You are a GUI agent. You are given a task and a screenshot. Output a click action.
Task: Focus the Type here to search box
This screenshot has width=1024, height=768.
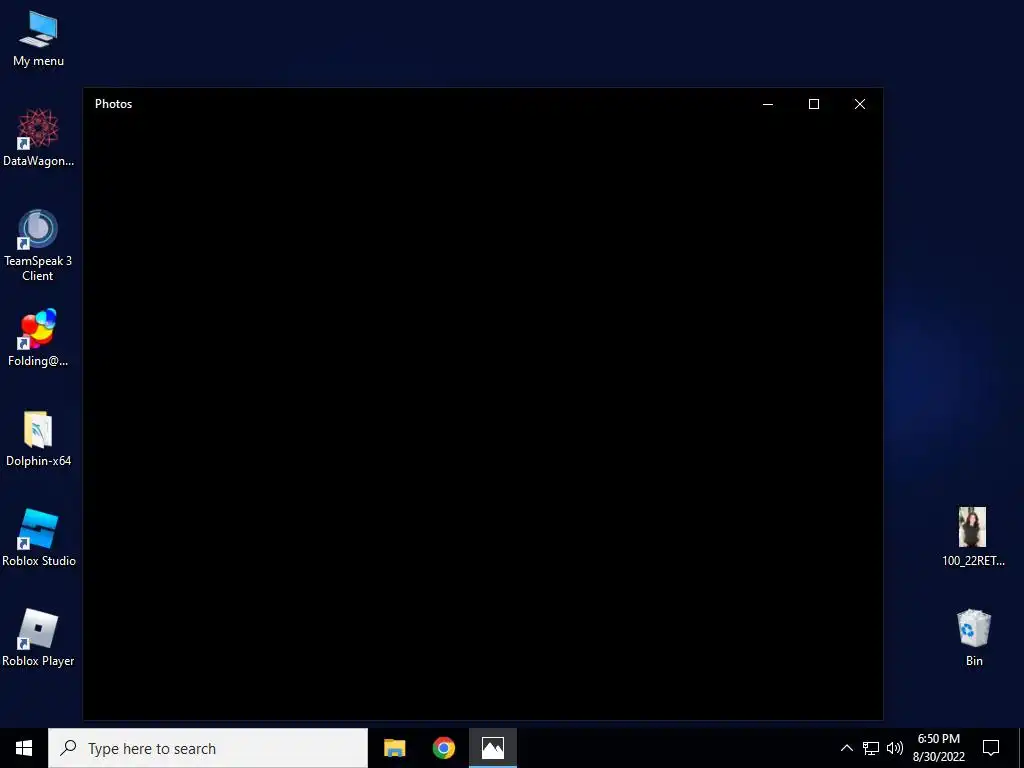point(208,748)
